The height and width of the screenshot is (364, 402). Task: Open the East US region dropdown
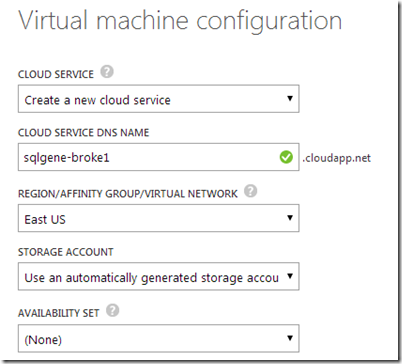click(159, 218)
